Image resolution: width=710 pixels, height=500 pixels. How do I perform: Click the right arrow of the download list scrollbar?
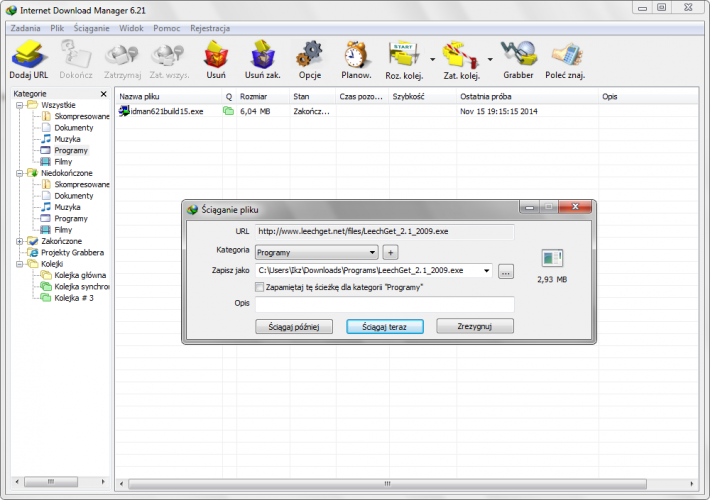(692, 484)
